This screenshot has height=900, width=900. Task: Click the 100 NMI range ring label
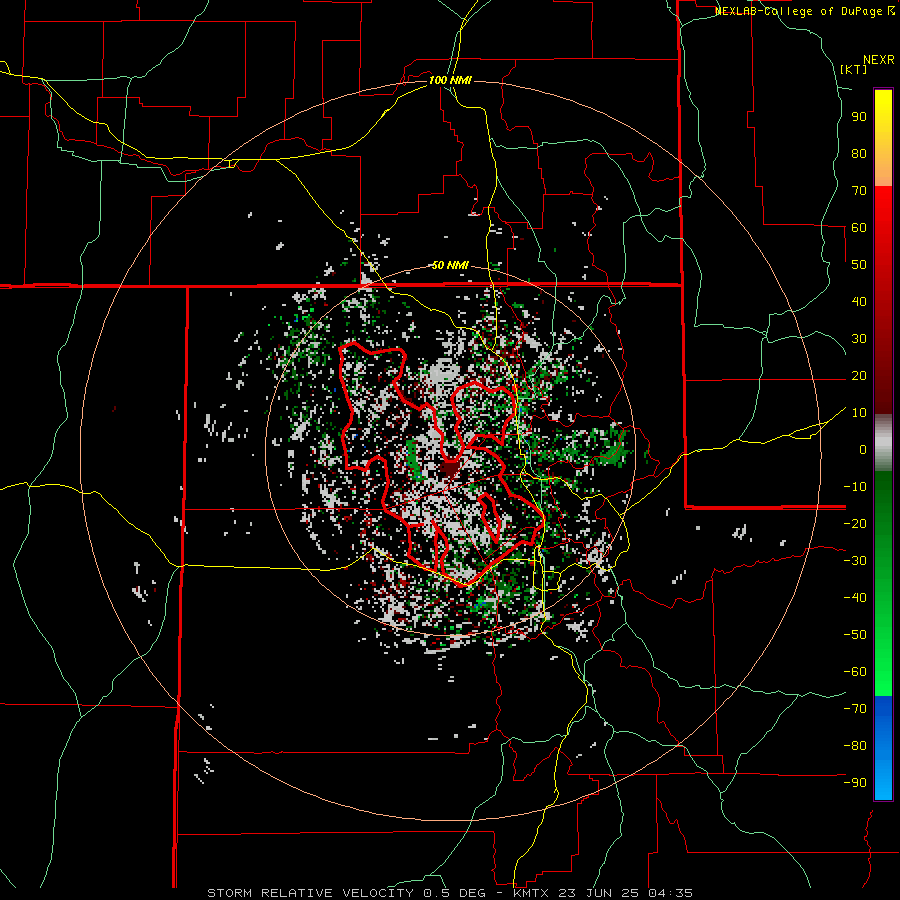click(450, 80)
